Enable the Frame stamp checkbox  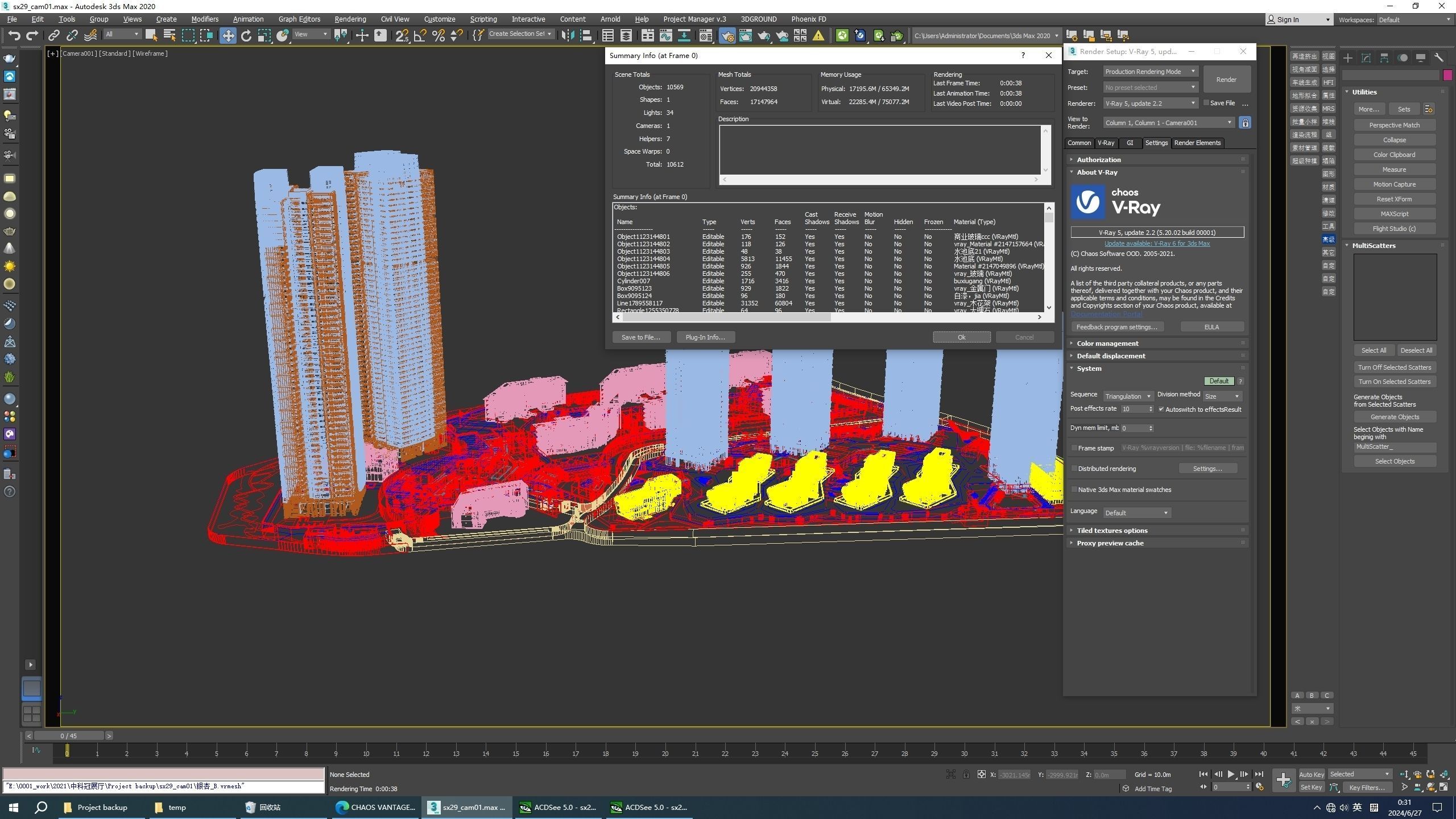click(1074, 448)
